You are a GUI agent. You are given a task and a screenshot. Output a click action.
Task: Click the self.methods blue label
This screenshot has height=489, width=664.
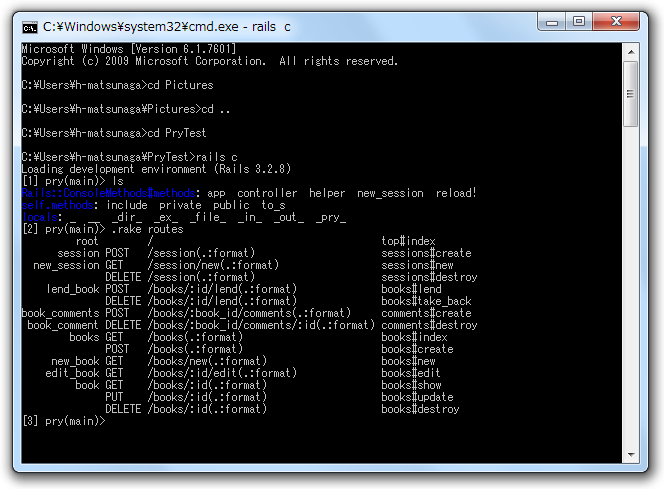[58, 205]
